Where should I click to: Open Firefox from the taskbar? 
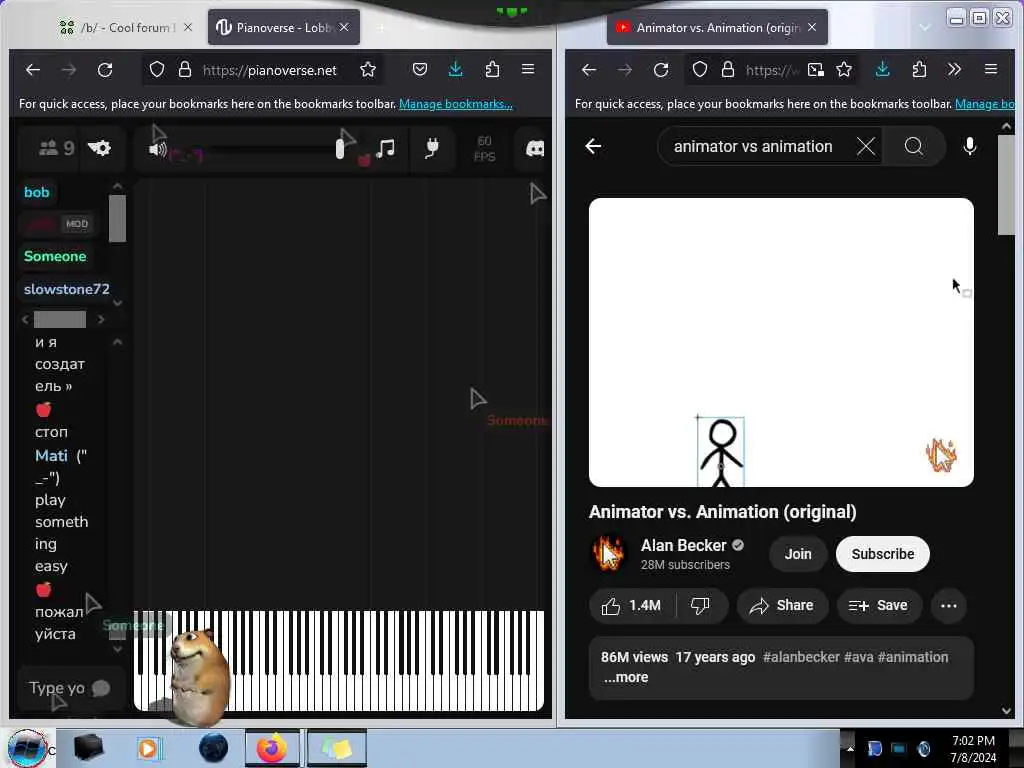[272, 748]
